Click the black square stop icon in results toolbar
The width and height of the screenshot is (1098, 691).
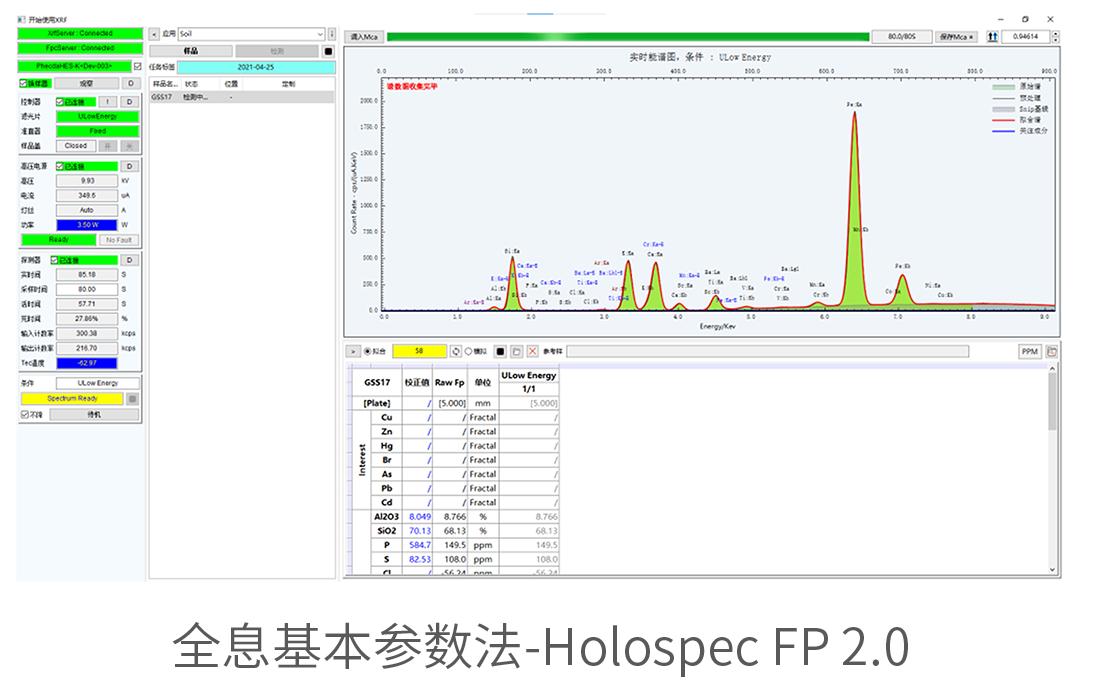pos(500,352)
